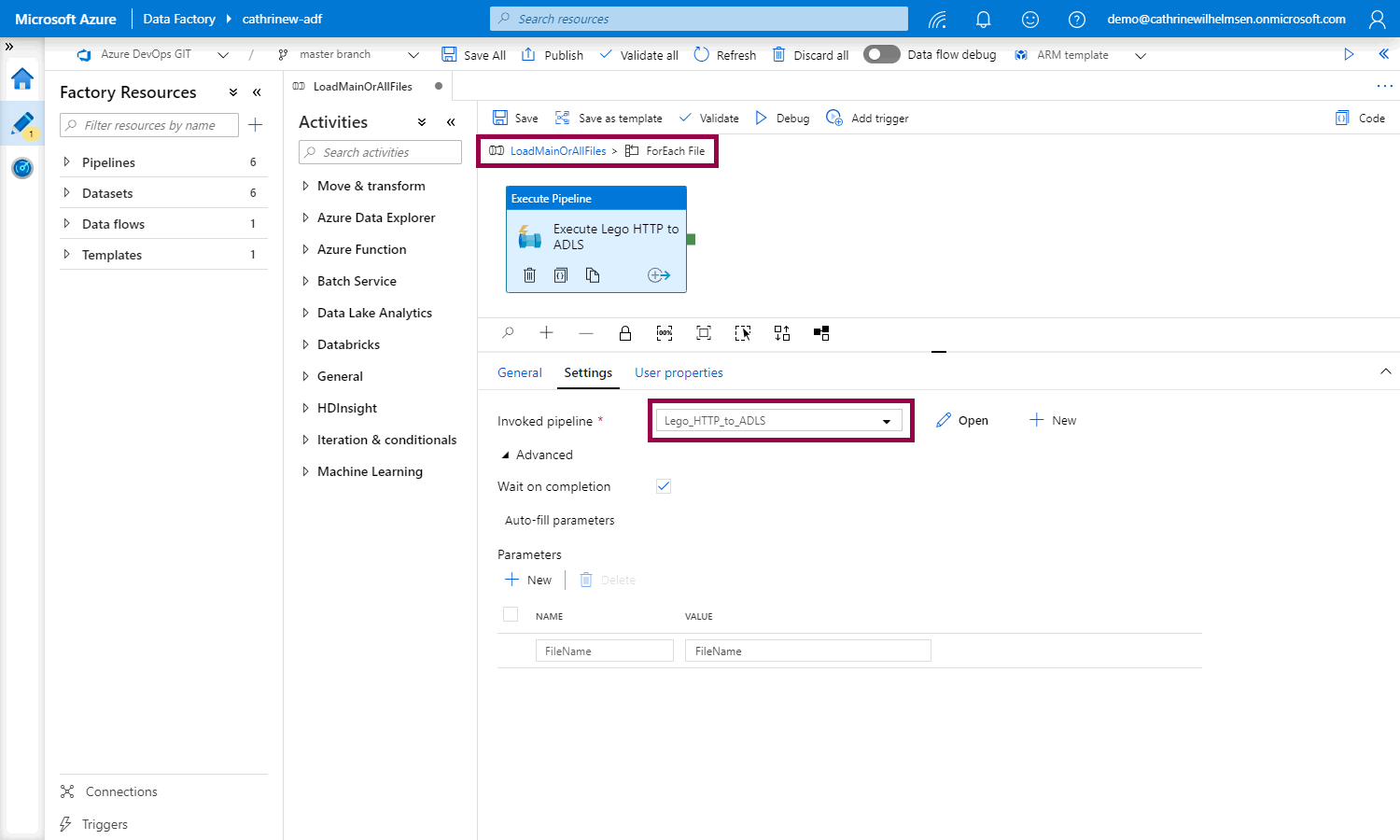
Task: Click the Search activities input field
Action: (x=381, y=152)
